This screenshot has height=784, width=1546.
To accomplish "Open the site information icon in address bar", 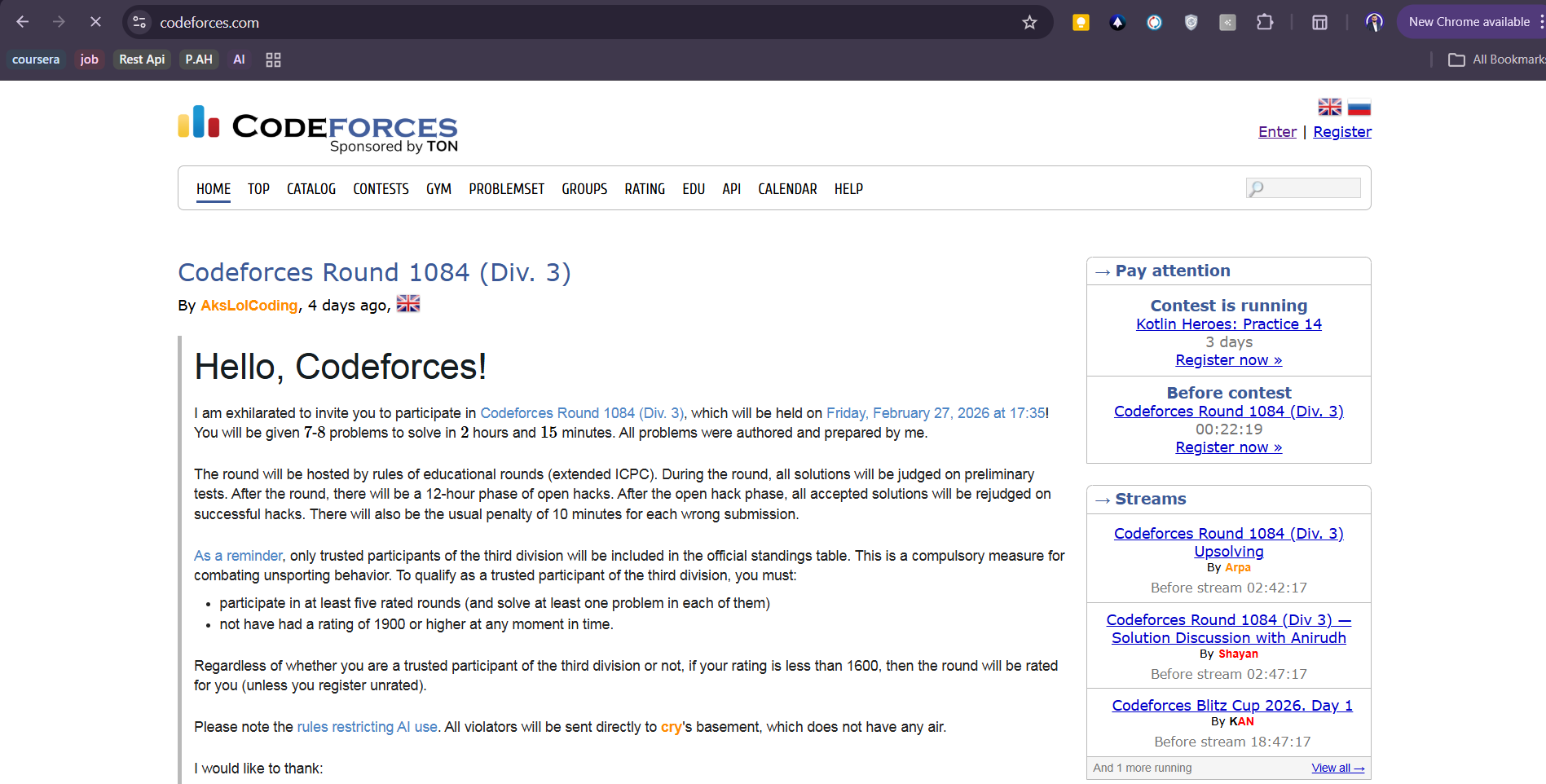I will pos(140,22).
